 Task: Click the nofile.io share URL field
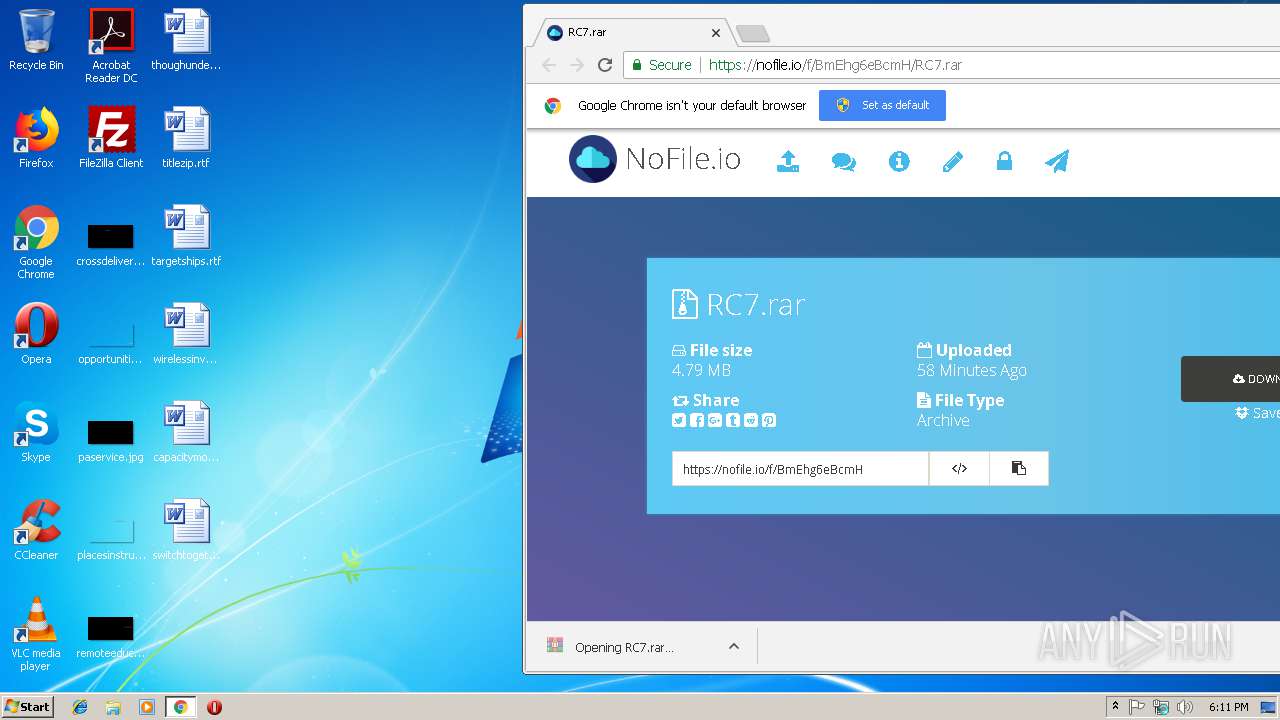pyautogui.click(x=800, y=468)
